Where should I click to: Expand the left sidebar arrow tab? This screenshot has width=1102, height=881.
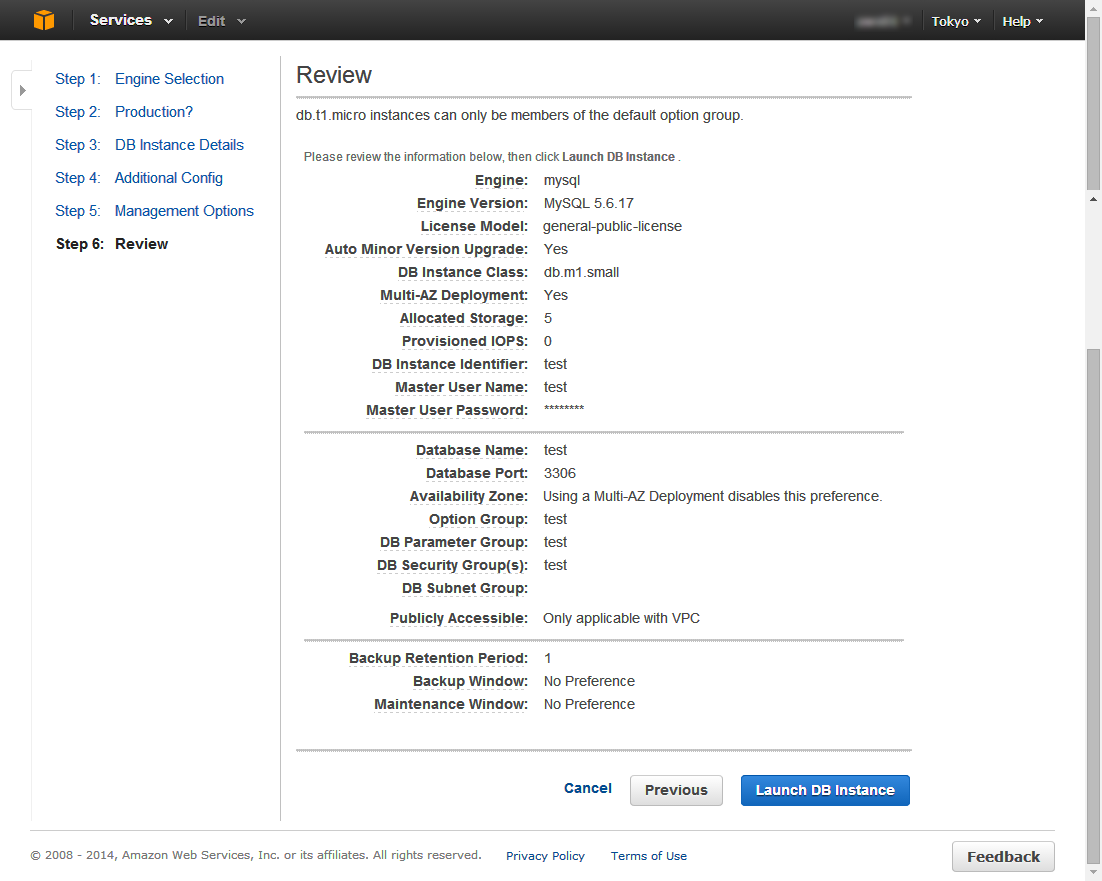(x=22, y=90)
